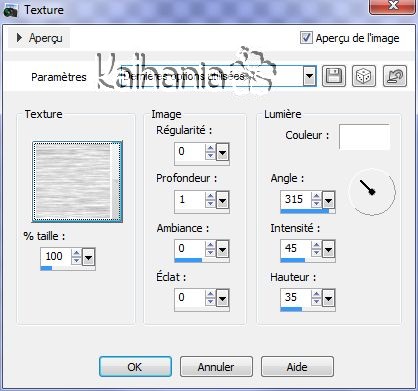Click the texture pattern thumbnail
Image resolution: width=418 pixels, height=391 pixels.
pos(77,181)
